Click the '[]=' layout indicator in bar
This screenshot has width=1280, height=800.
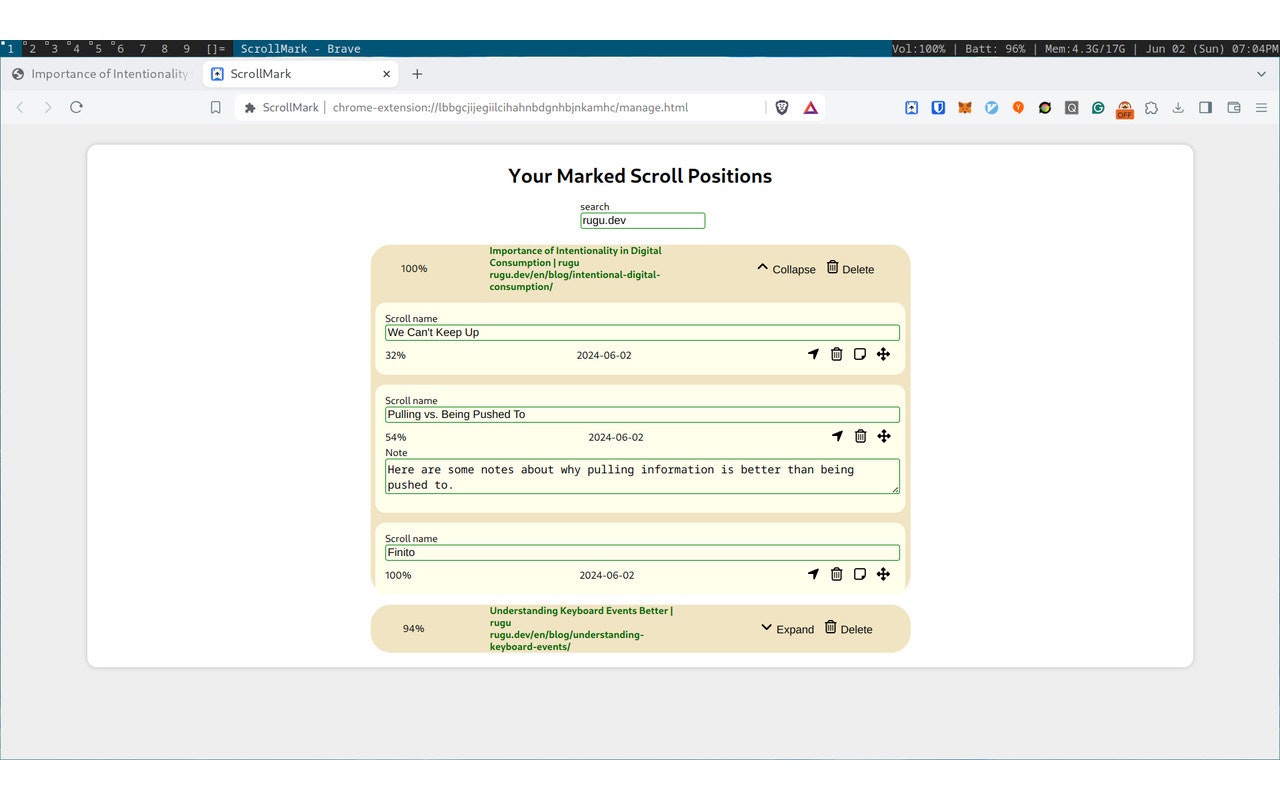[216, 48]
